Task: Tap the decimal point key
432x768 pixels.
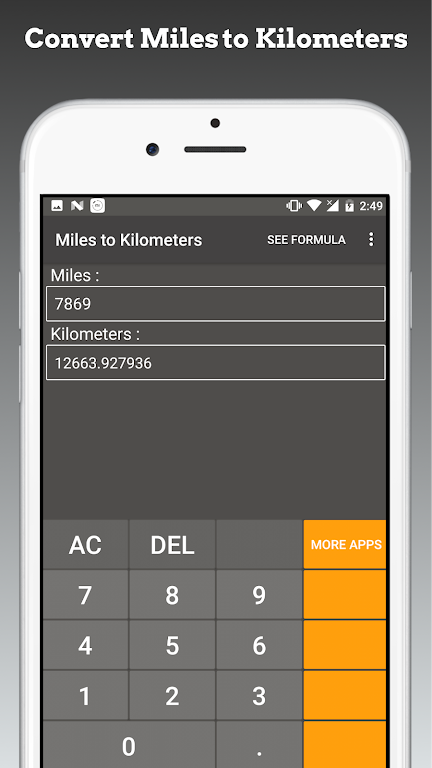Action: pyautogui.click(x=259, y=745)
